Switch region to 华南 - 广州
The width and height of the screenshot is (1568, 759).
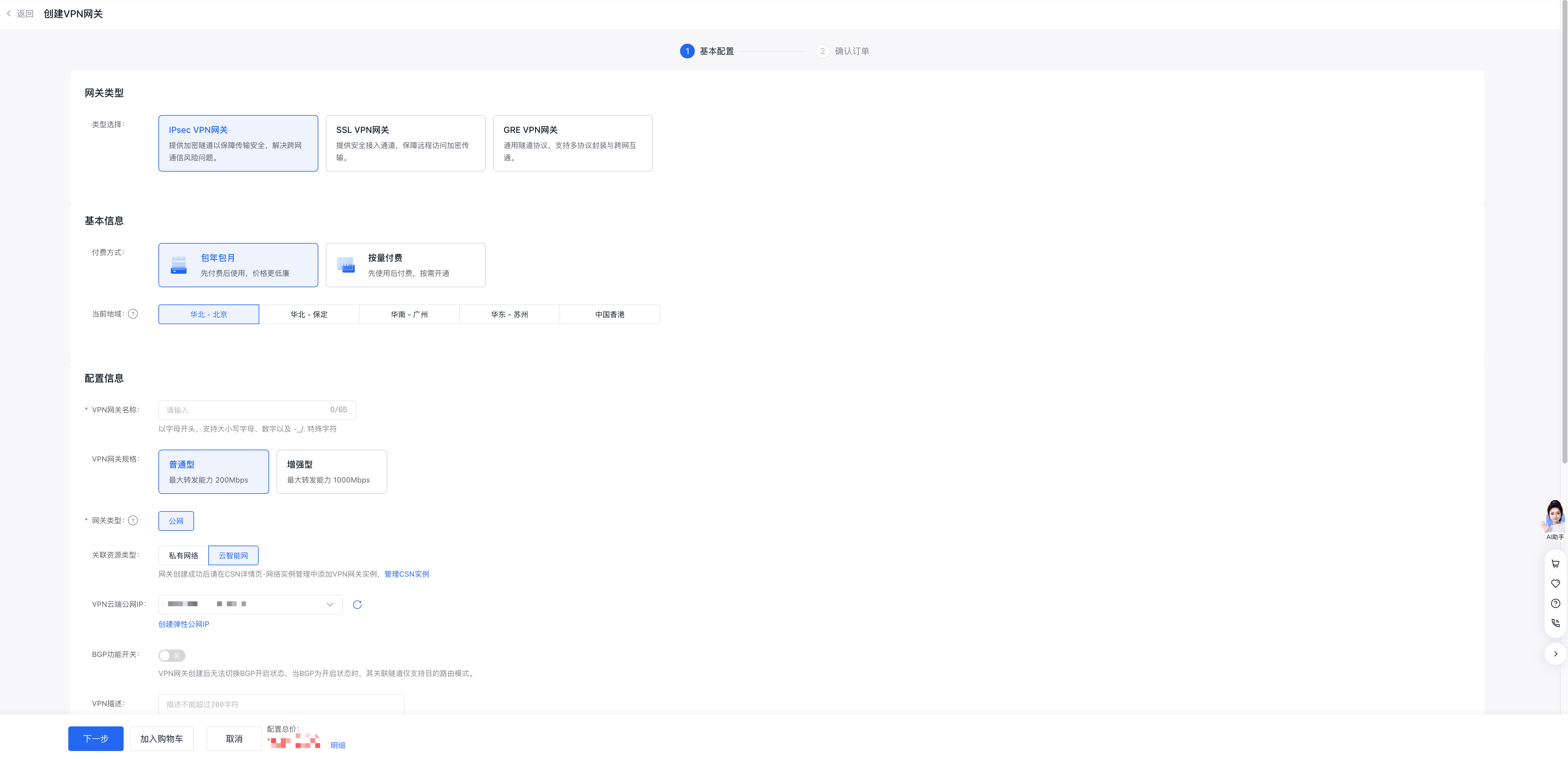tap(409, 315)
